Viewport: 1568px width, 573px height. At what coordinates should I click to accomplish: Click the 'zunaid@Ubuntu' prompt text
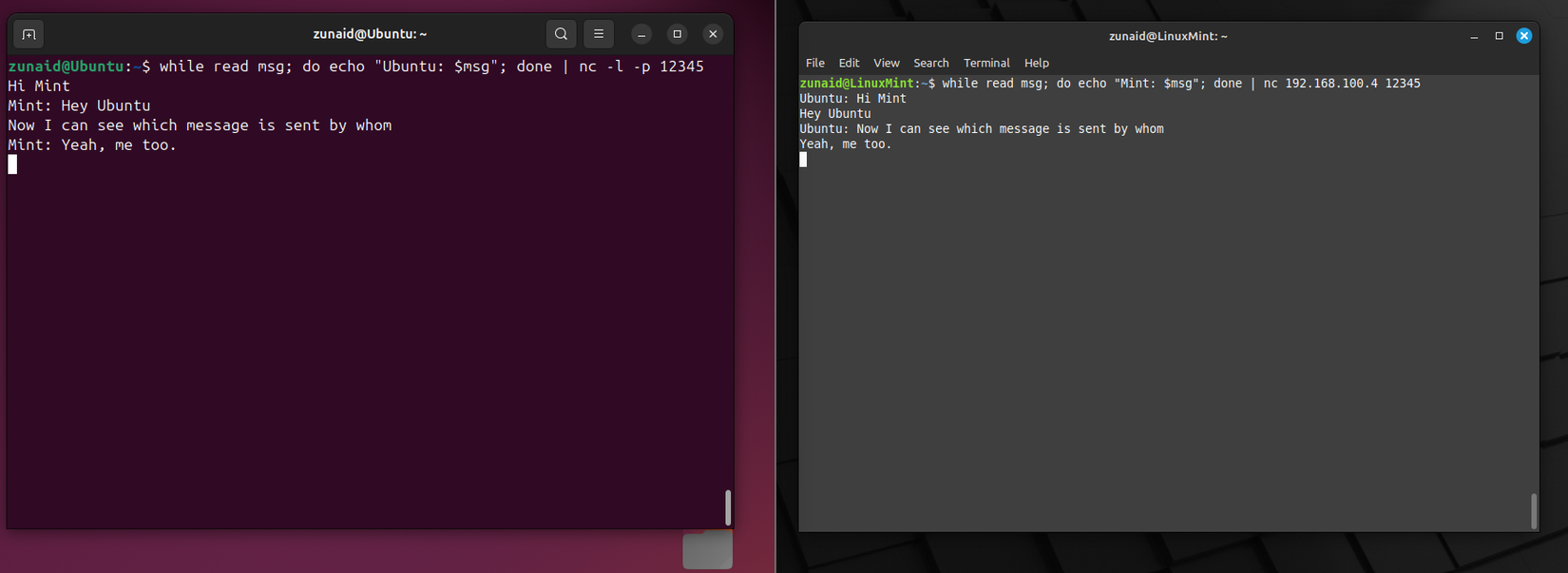click(x=66, y=67)
